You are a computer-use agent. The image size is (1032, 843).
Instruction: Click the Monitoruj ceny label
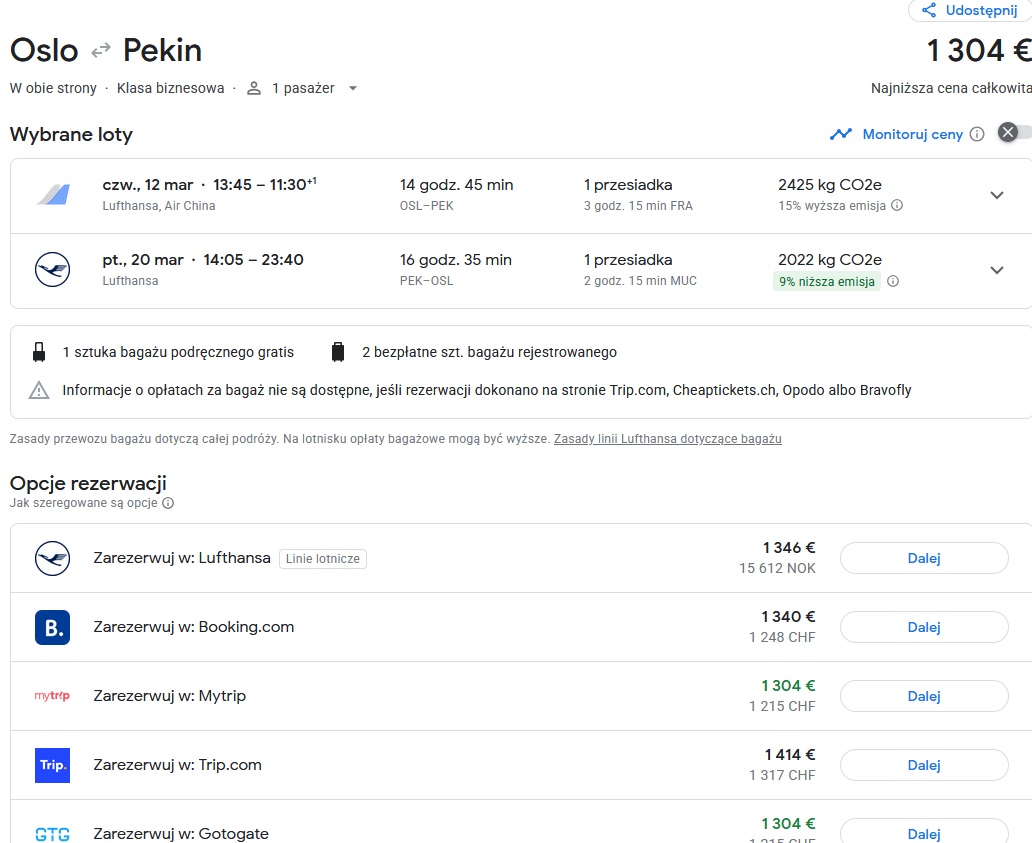(912, 134)
